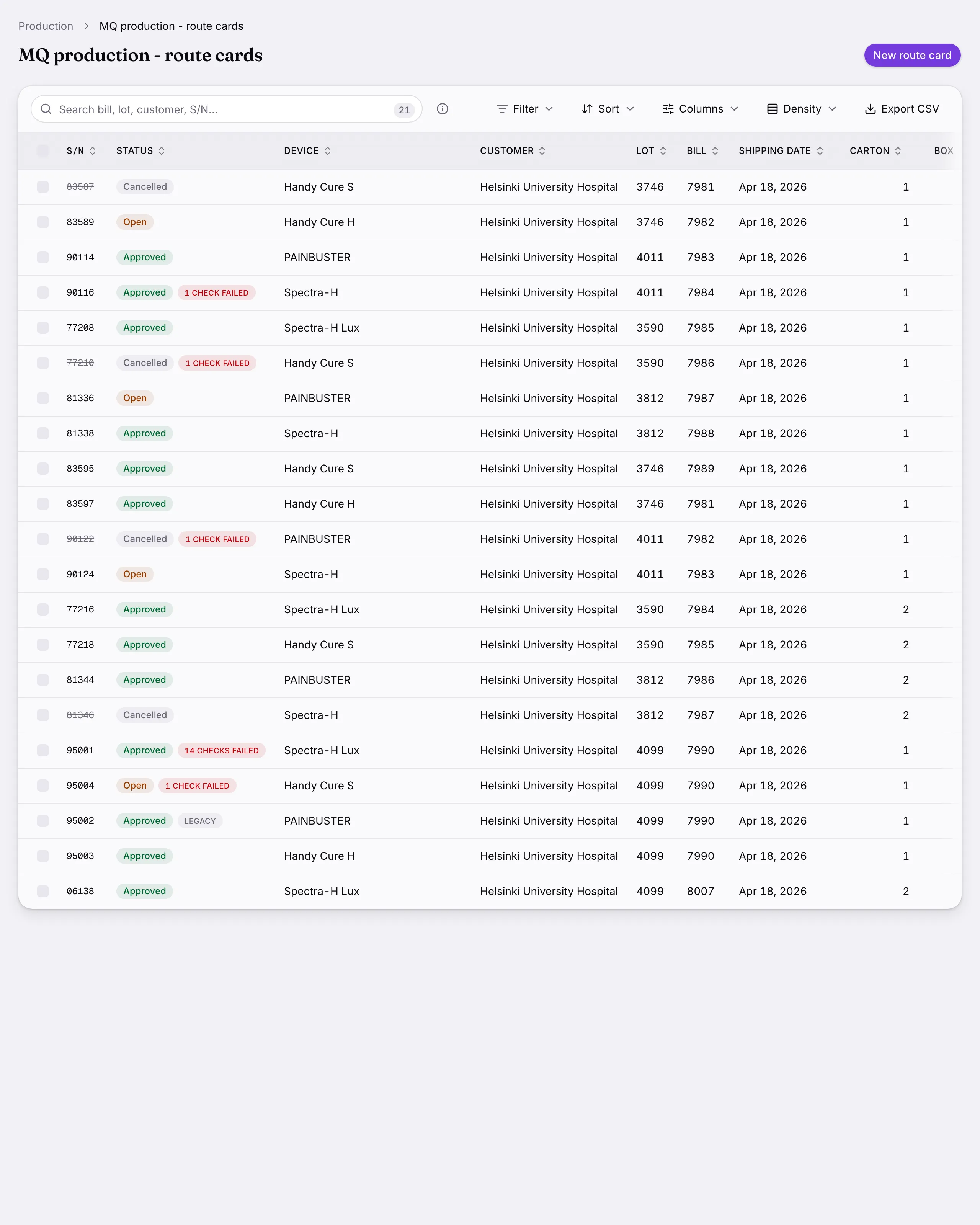Click the BOX column header

[x=943, y=150]
